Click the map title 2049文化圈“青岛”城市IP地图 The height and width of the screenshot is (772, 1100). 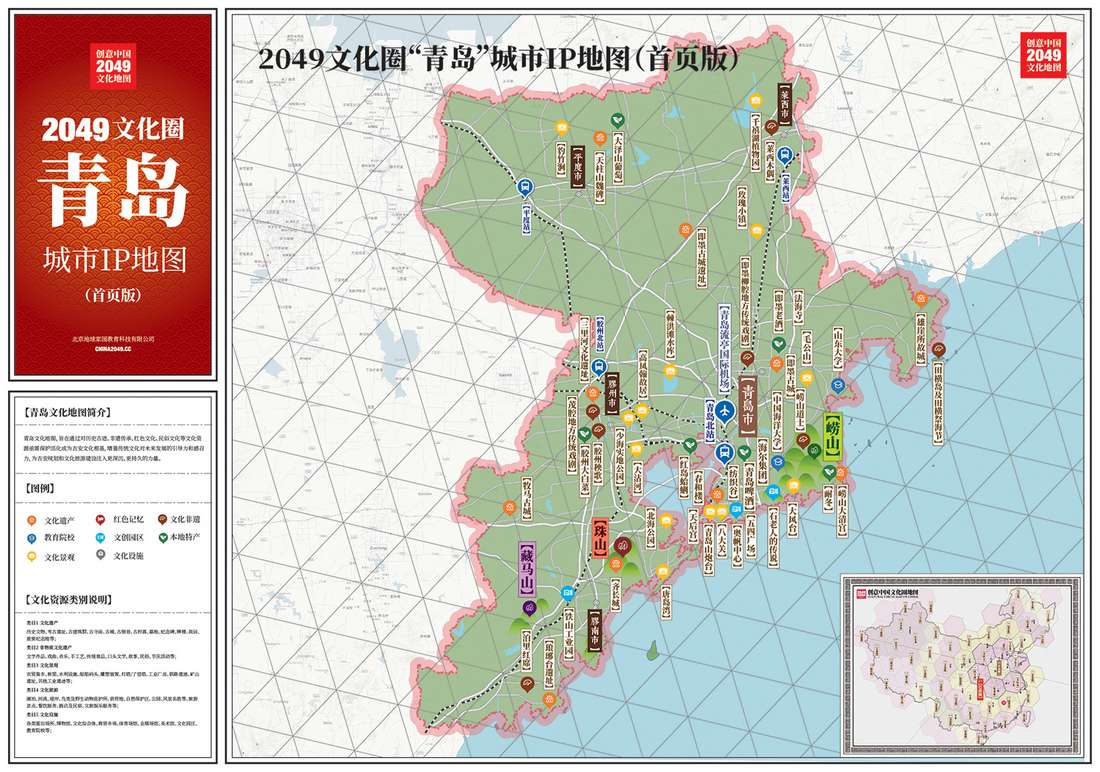[x=499, y=59]
